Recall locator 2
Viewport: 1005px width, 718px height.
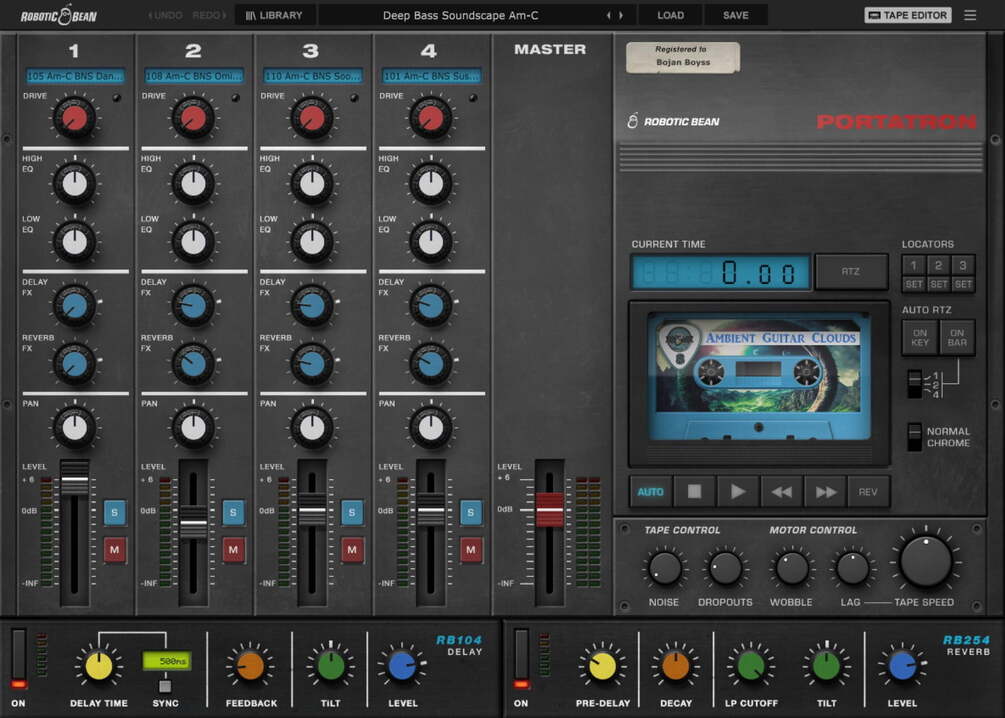point(938,265)
